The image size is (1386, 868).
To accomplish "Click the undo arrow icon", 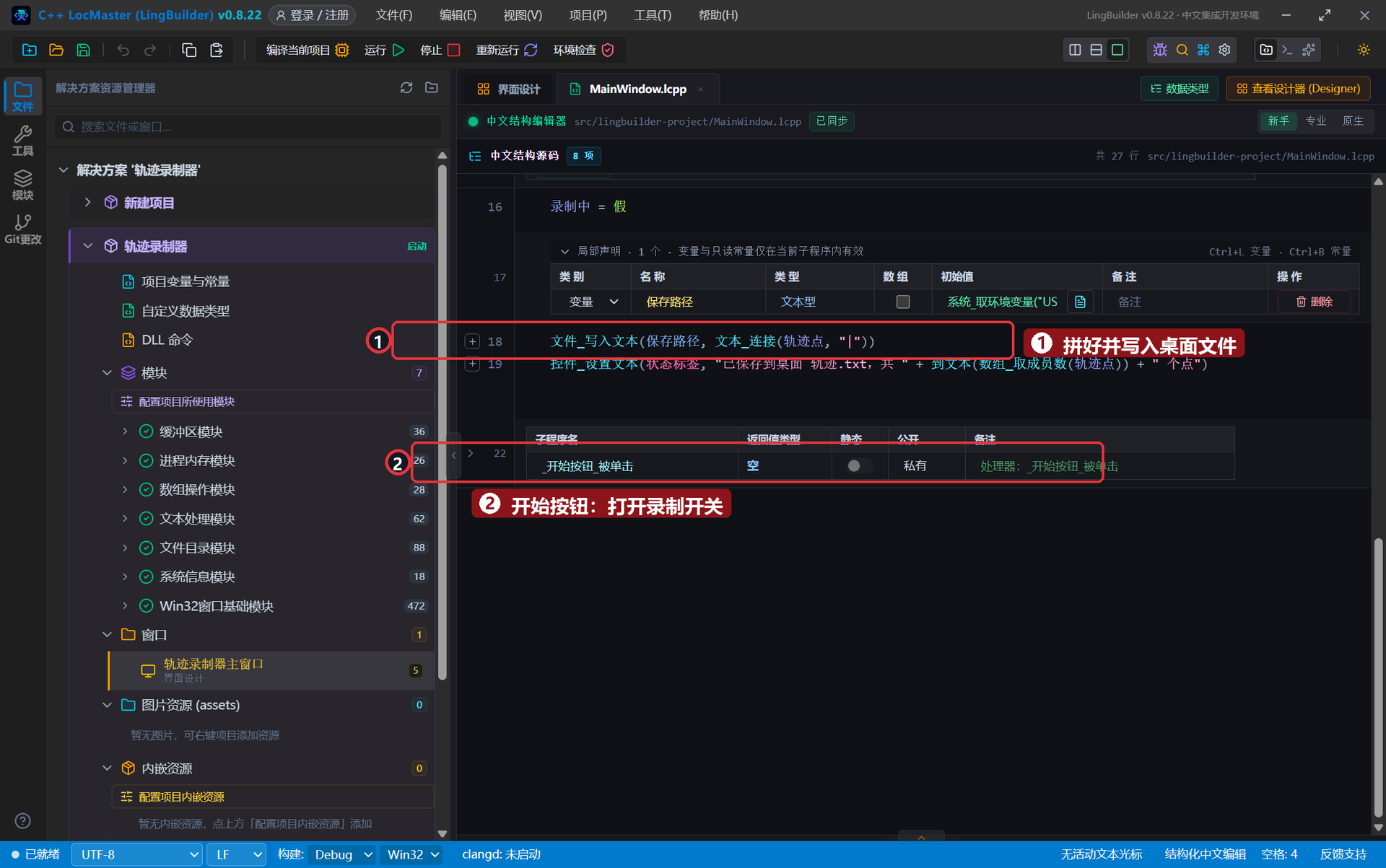I will coord(123,50).
